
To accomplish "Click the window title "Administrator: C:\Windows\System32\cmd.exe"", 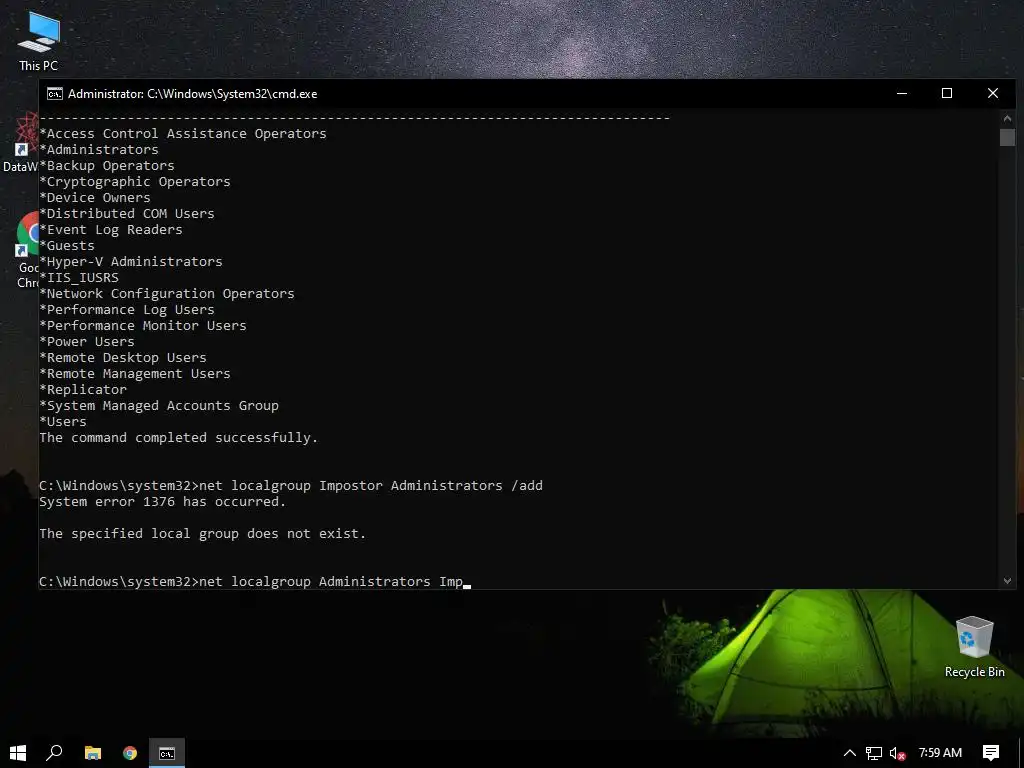I will click(x=193, y=93).
